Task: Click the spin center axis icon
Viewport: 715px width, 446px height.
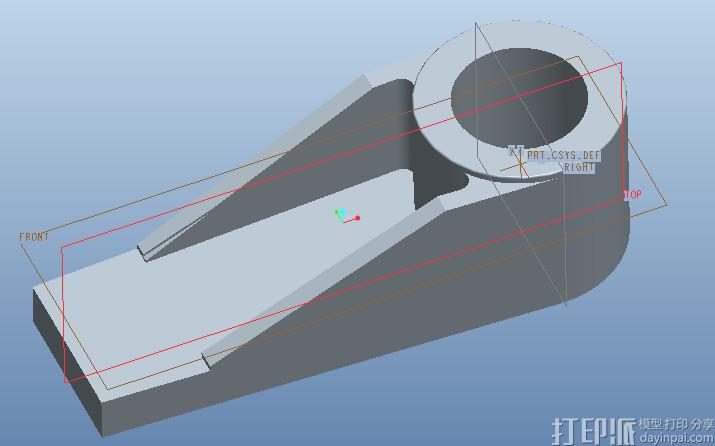Action: coord(346,215)
